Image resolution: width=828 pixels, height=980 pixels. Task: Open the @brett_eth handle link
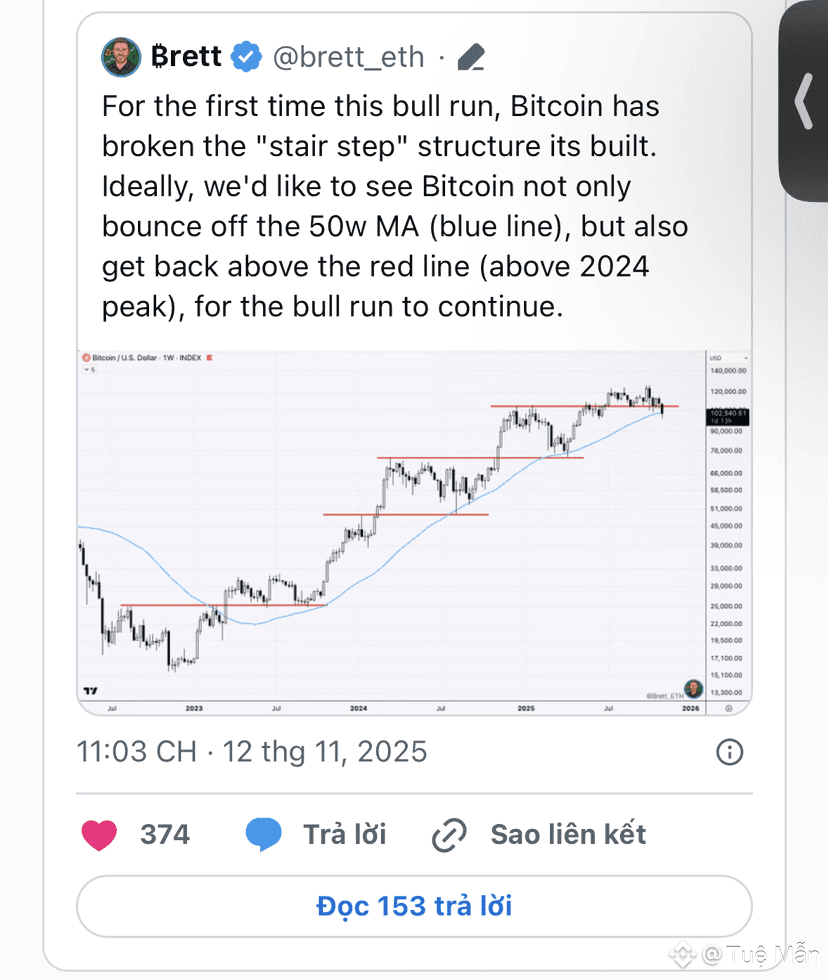(x=349, y=57)
